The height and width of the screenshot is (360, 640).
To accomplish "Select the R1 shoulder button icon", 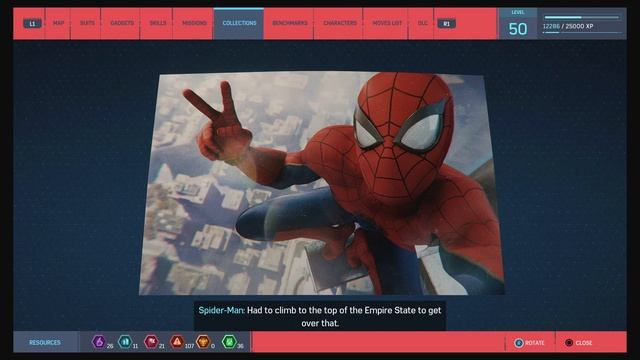I will (446, 24).
